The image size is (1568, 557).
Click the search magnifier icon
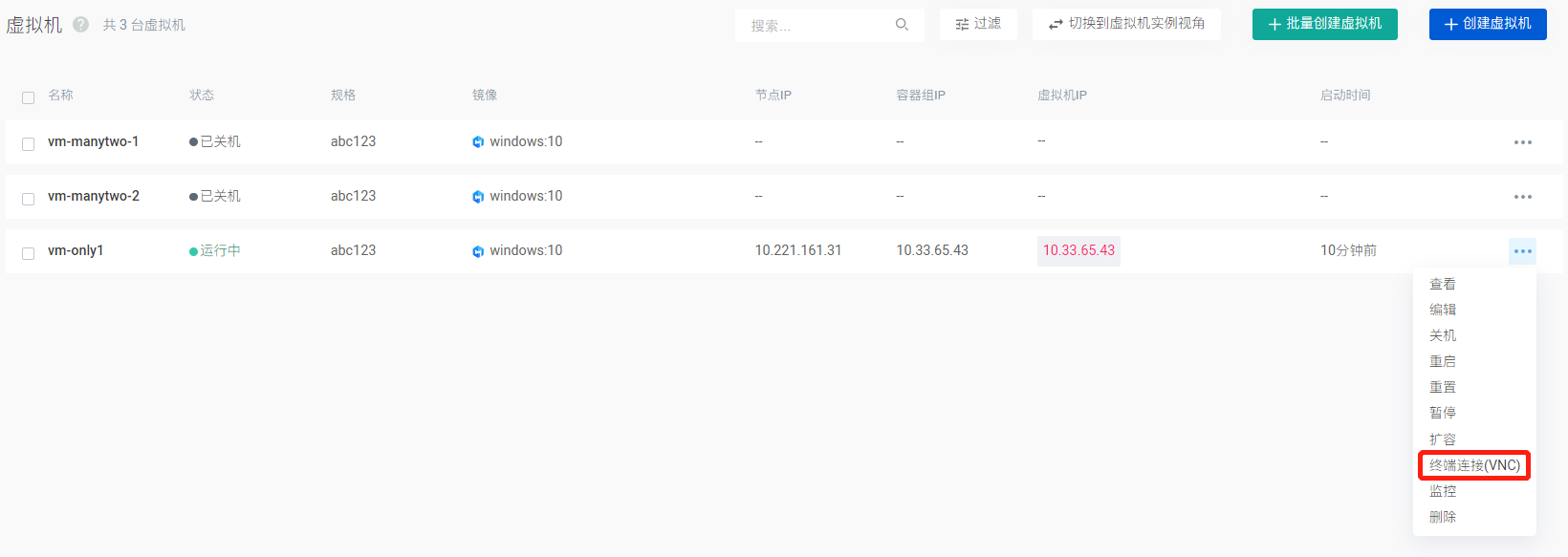click(902, 25)
